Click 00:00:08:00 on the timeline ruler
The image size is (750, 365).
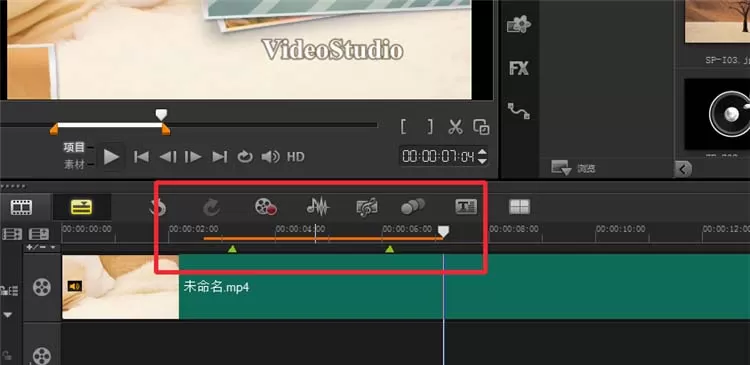click(x=514, y=229)
